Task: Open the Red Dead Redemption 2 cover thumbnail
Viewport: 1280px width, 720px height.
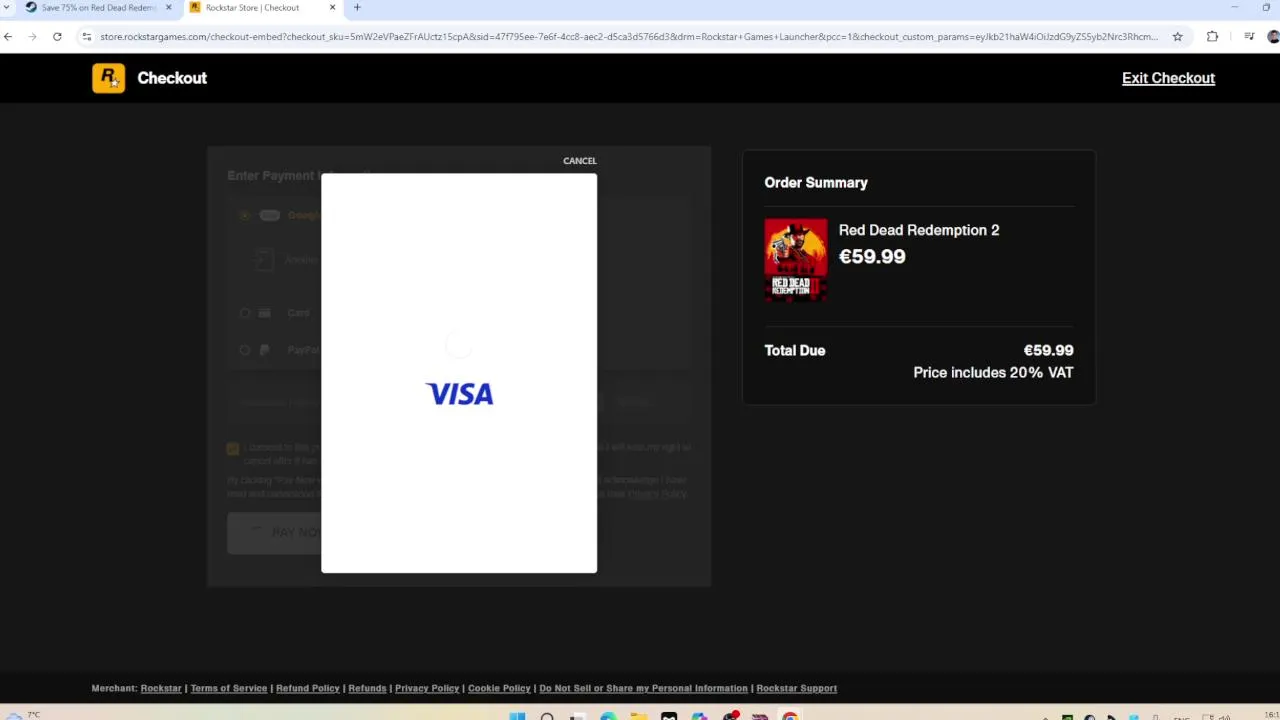Action: 796,260
